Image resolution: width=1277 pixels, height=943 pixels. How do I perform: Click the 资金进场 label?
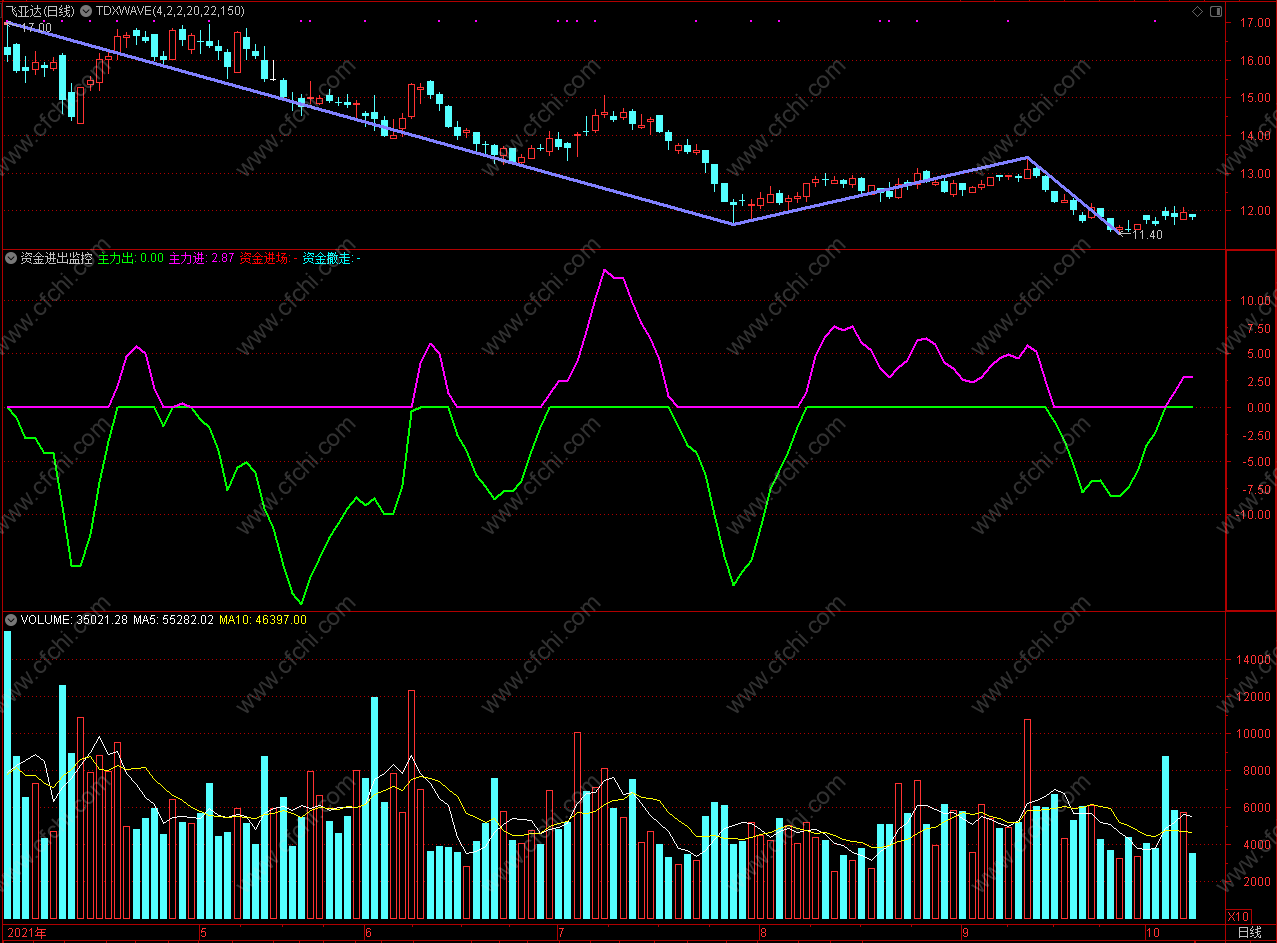click(x=264, y=258)
